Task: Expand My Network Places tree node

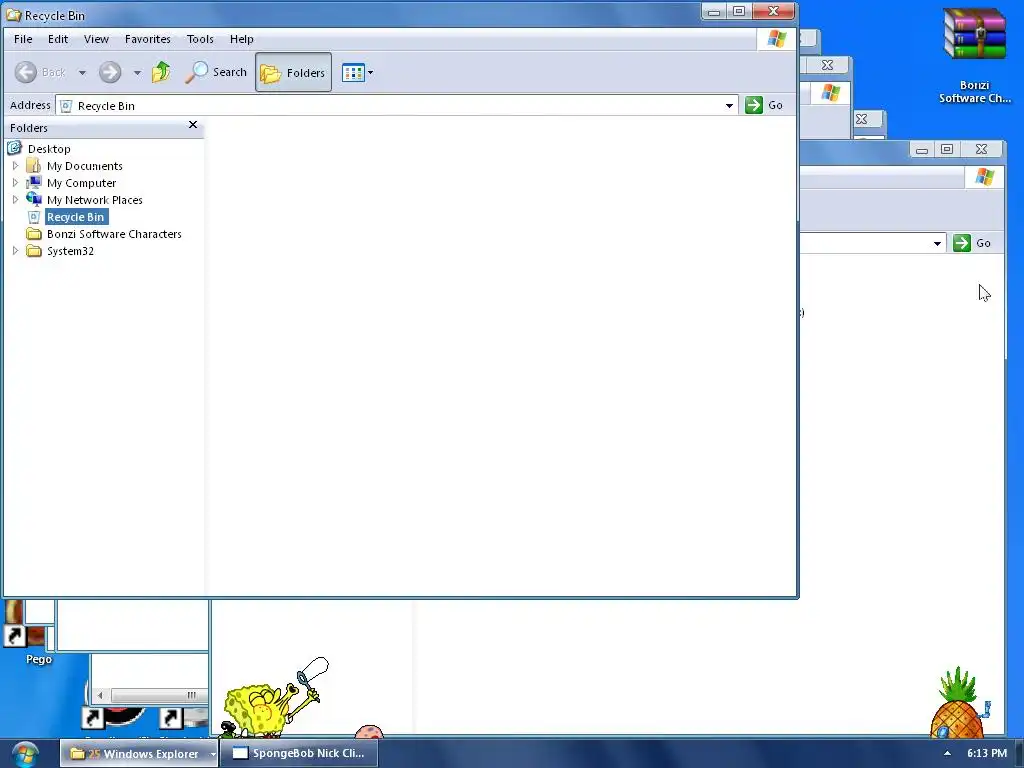Action: tap(16, 200)
